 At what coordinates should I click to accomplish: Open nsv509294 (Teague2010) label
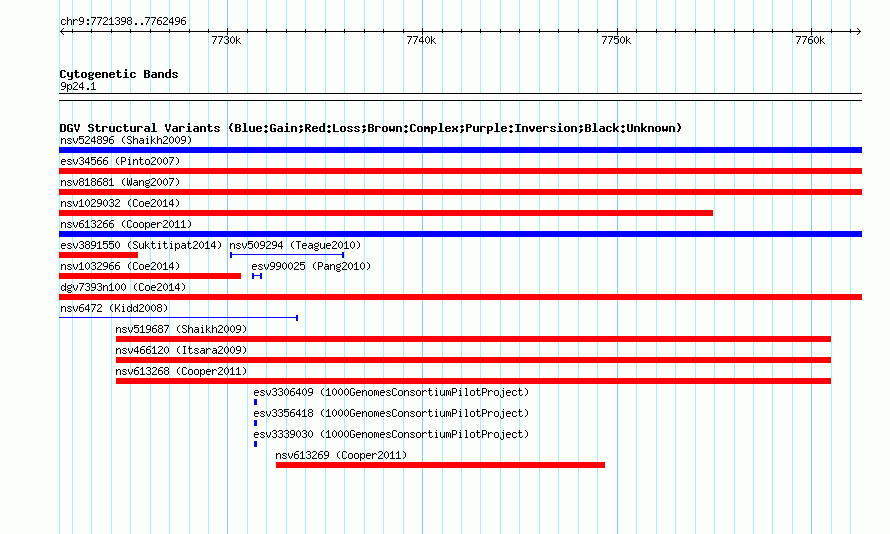pyautogui.click(x=295, y=245)
